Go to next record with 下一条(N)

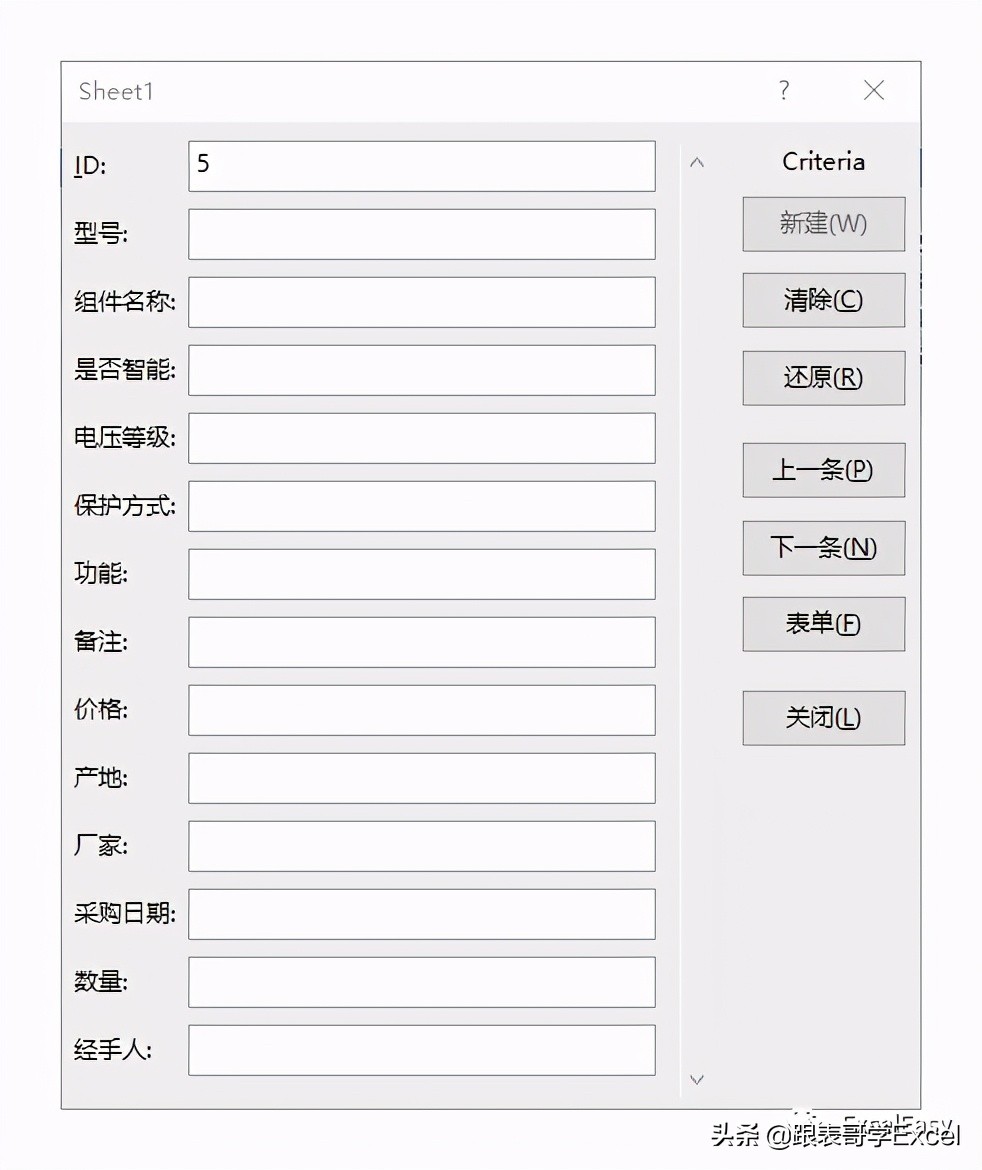(823, 548)
